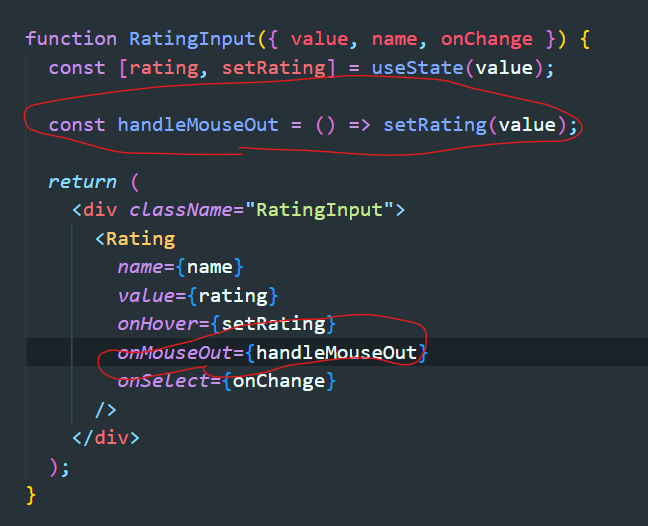Click the onSelect prop name

163,381
